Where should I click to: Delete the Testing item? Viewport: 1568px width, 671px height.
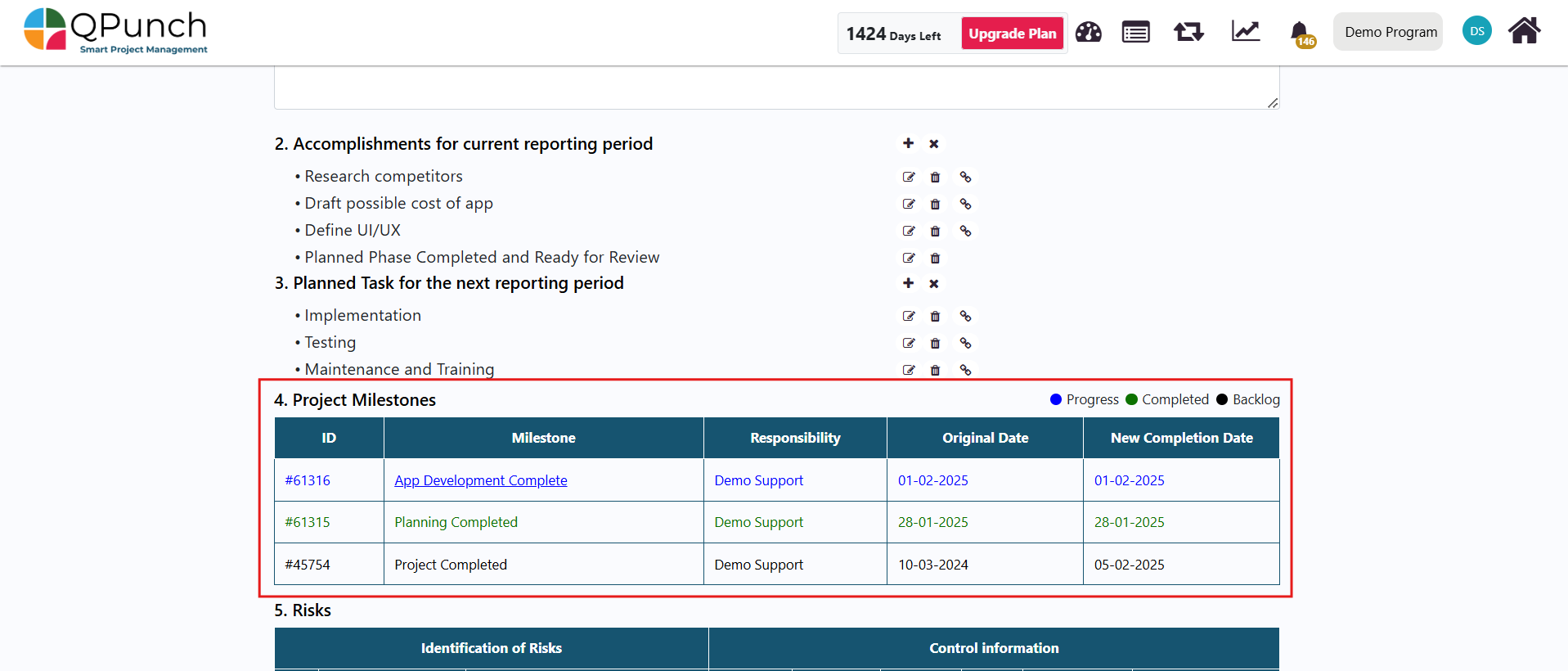(935, 343)
